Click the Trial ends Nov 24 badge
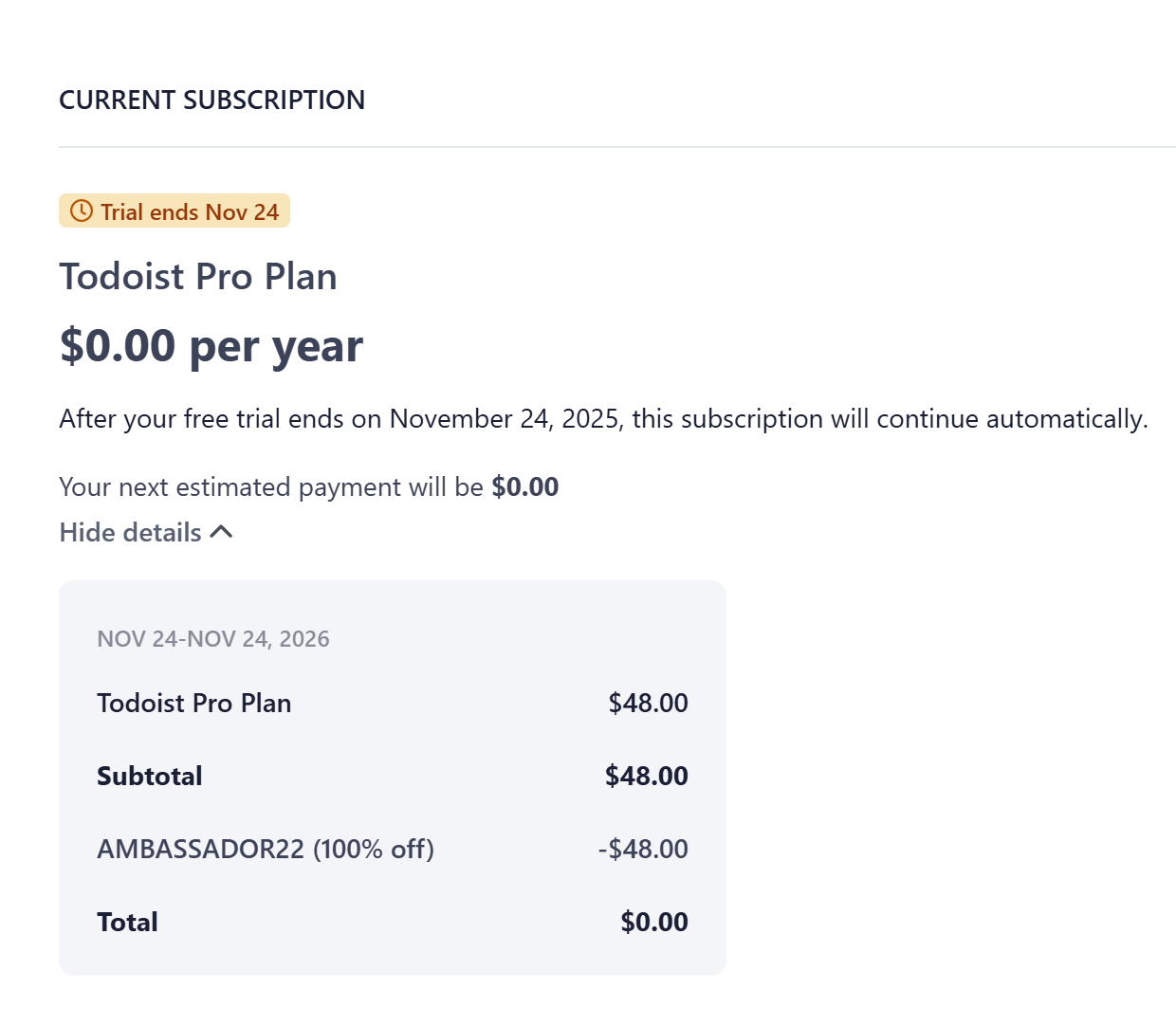This screenshot has height=1026, width=1176. pos(175,211)
